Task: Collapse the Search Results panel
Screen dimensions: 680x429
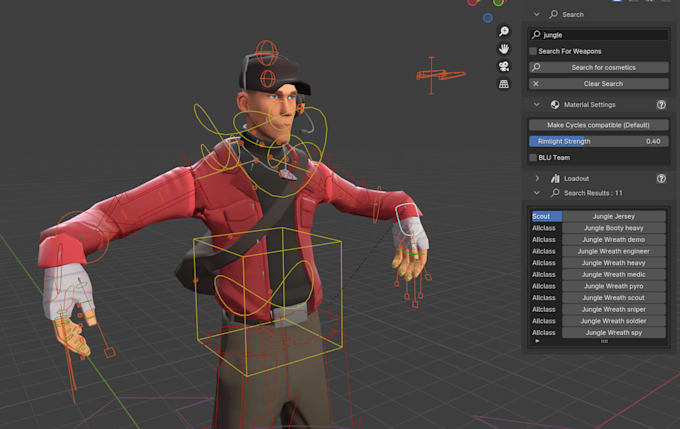Action: (x=537, y=193)
